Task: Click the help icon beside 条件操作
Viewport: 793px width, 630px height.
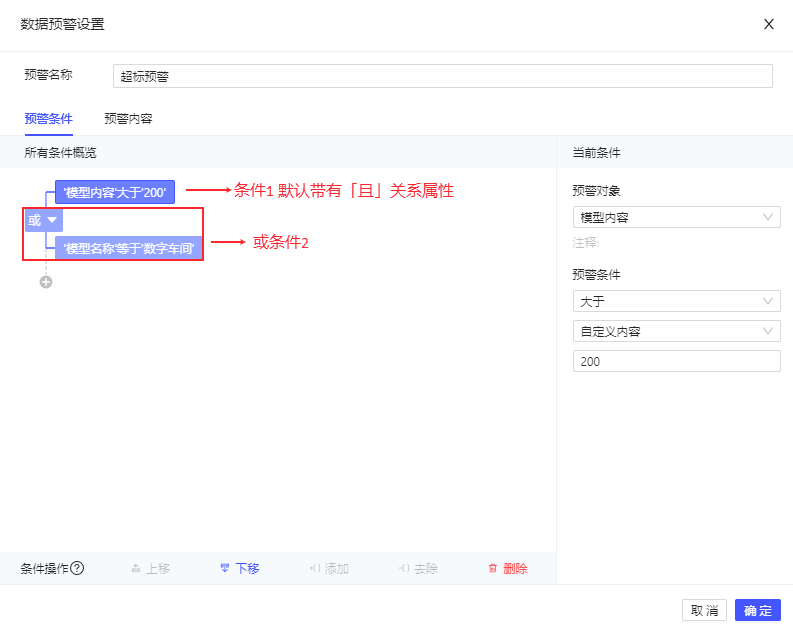Action: coord(77,568)
